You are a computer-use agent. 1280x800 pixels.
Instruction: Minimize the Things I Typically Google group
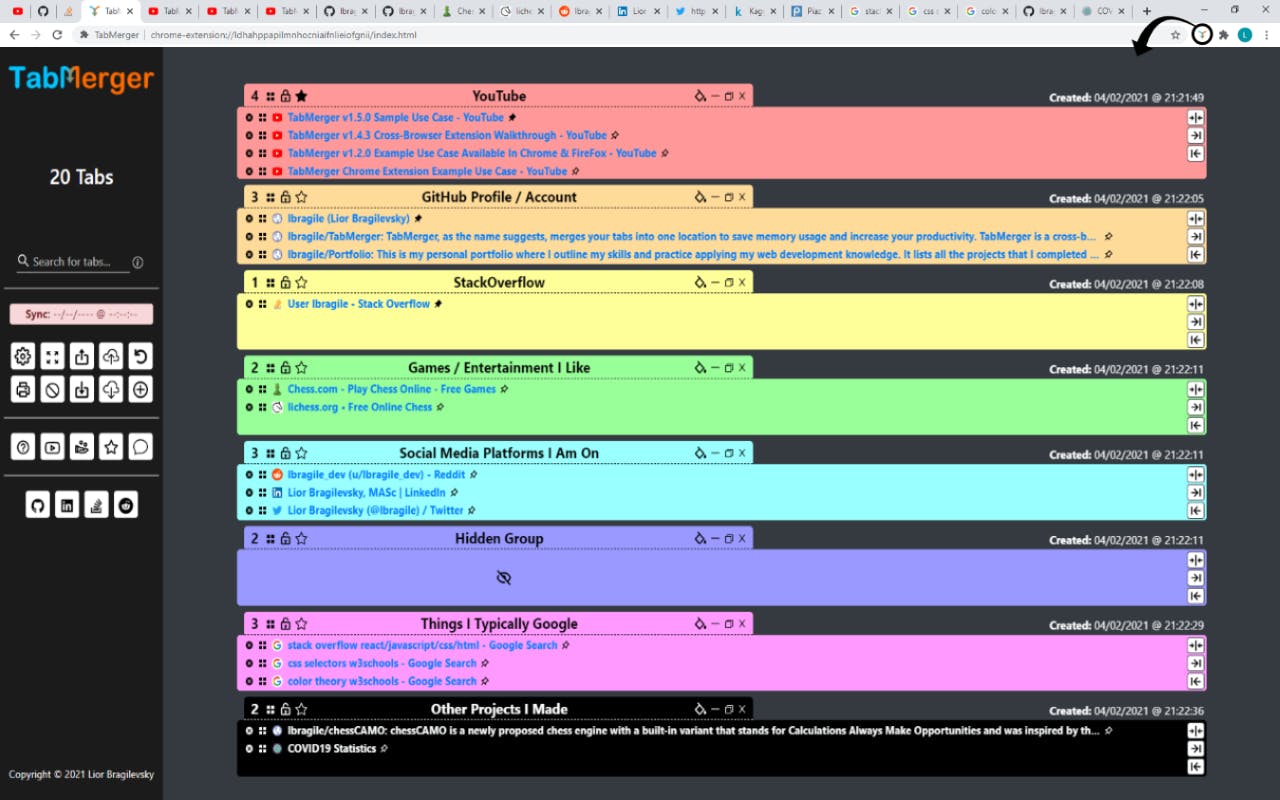[x=714, y=625]
